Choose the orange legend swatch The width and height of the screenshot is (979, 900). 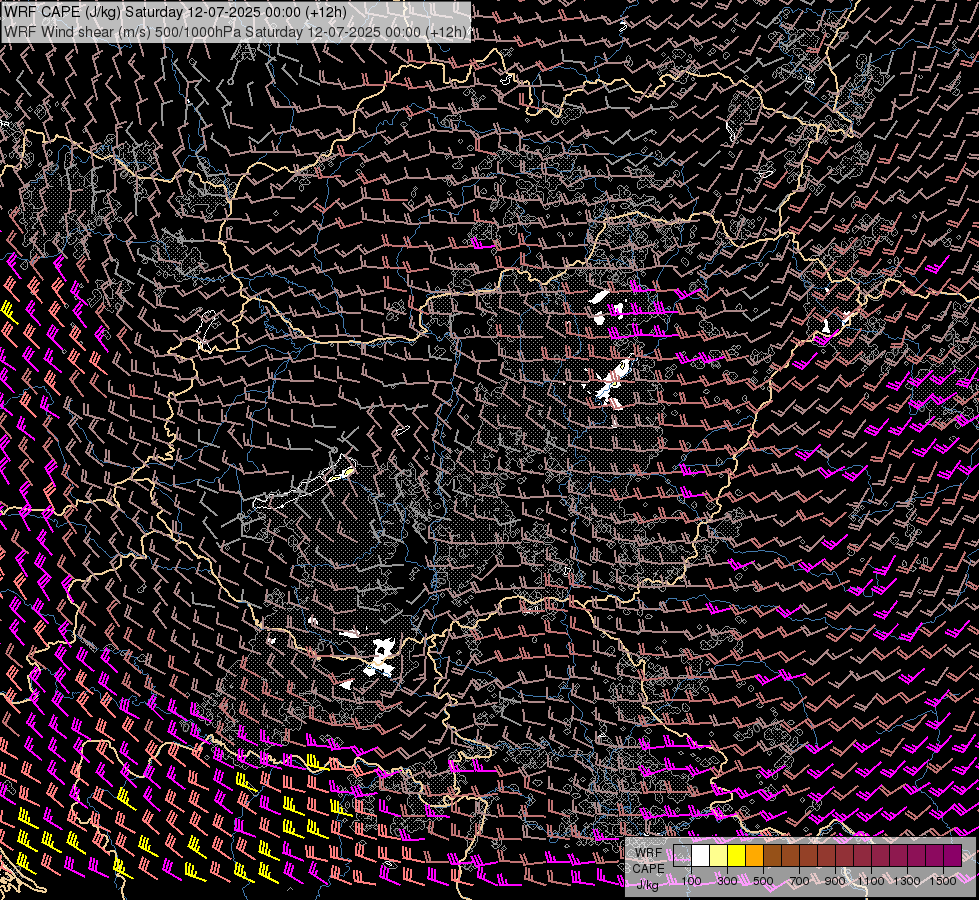(x=754, y=856)
